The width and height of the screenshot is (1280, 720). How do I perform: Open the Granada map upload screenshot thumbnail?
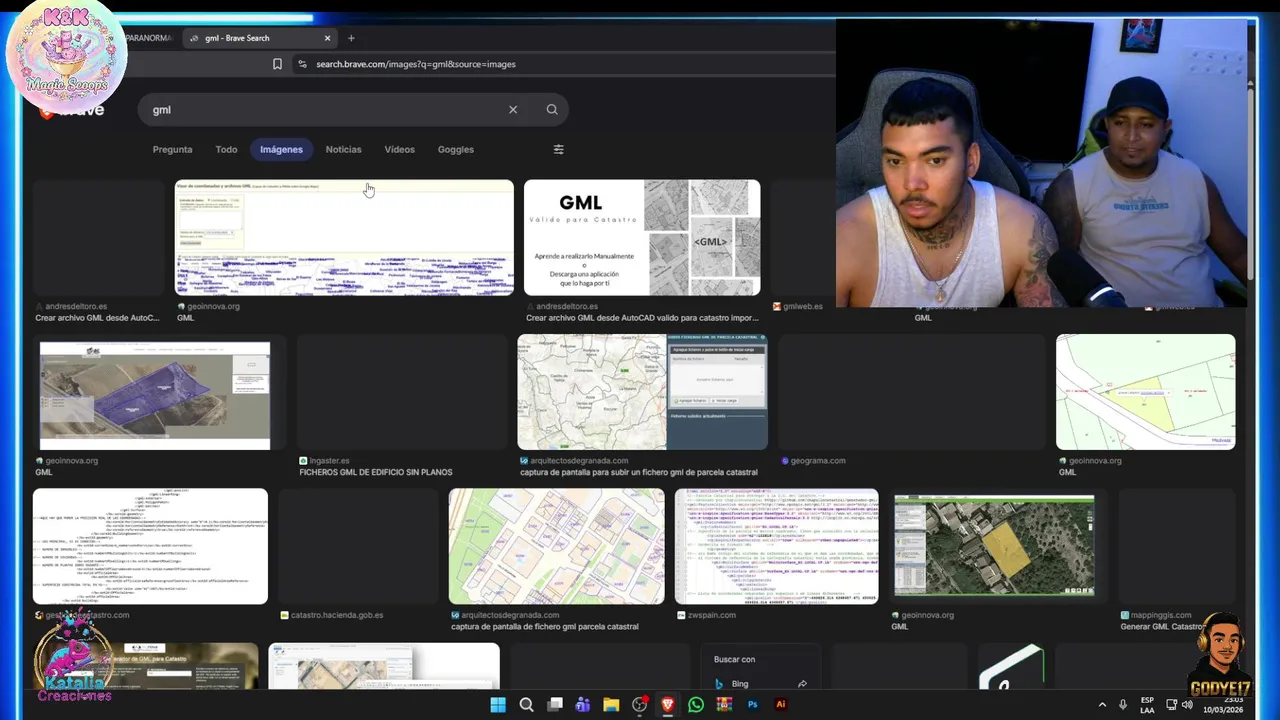642,392
